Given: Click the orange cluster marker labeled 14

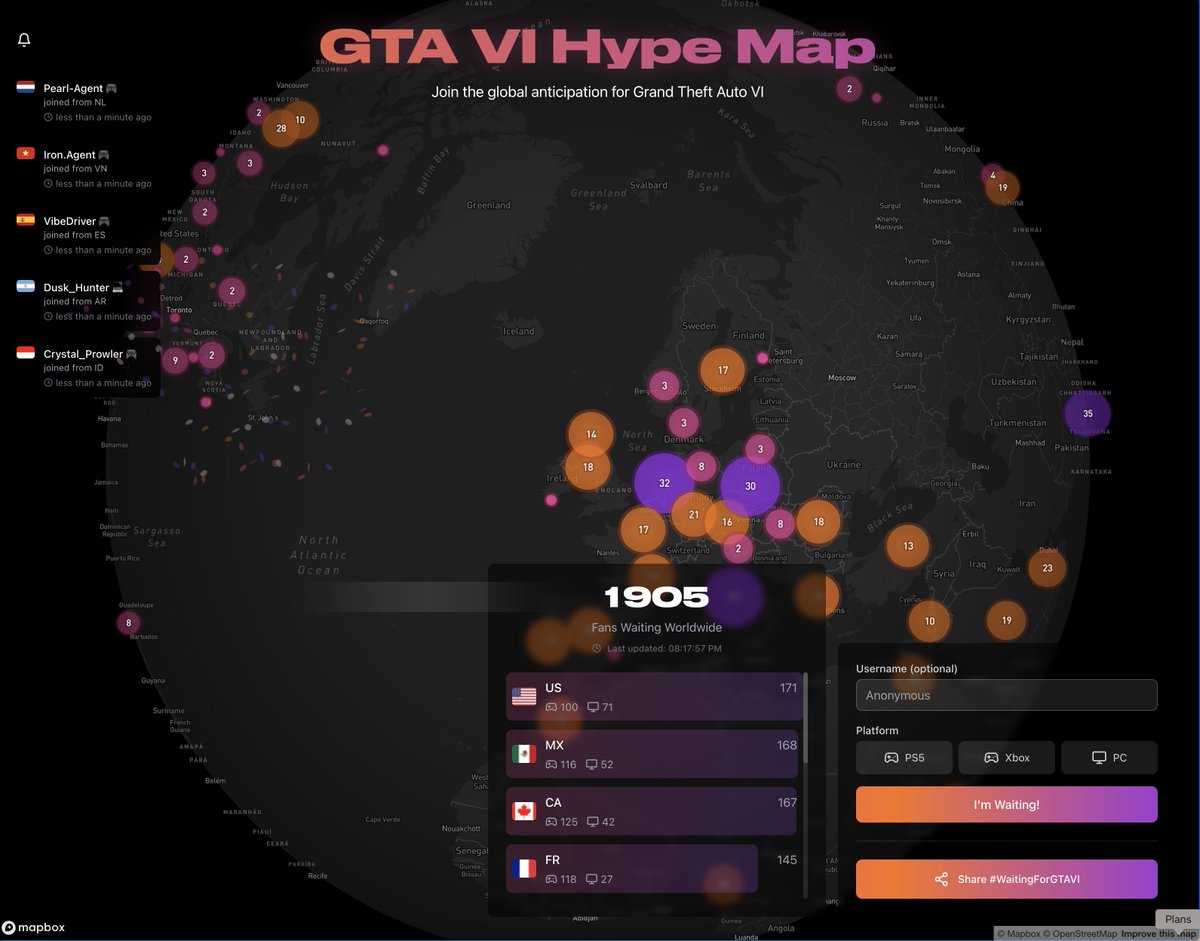Looking at the screenshot, I should [x=591, y=435].
